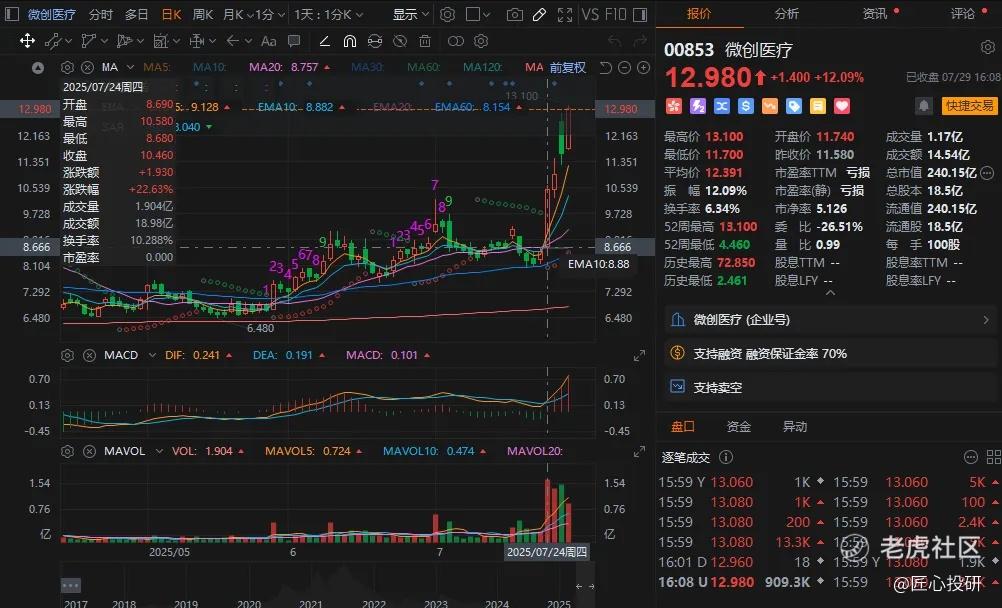Redo the drawing action
1002x608 pixels.
[640, 41]
